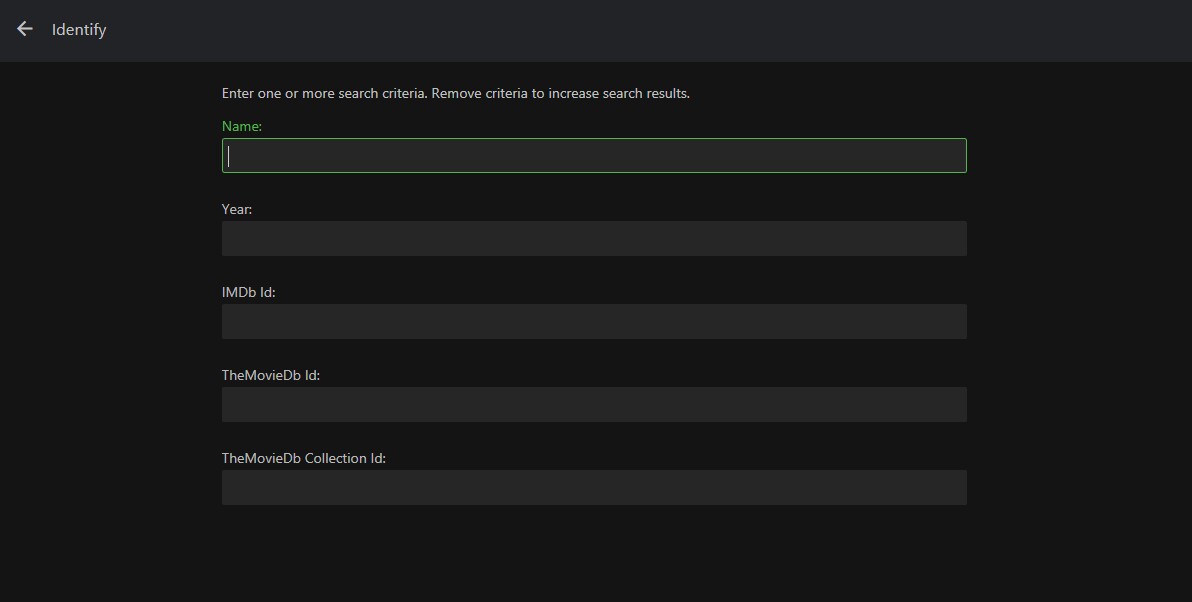
Task: Click the 'IMDb Id:' label
Action: (248, 293)
